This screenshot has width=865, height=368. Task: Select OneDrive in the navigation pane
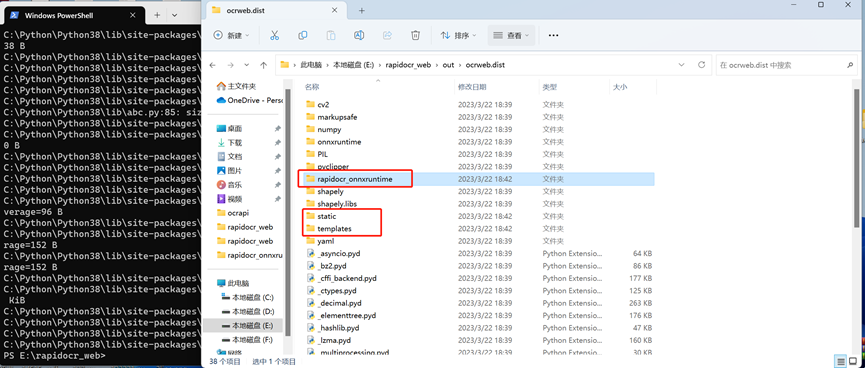click(249, 100)
